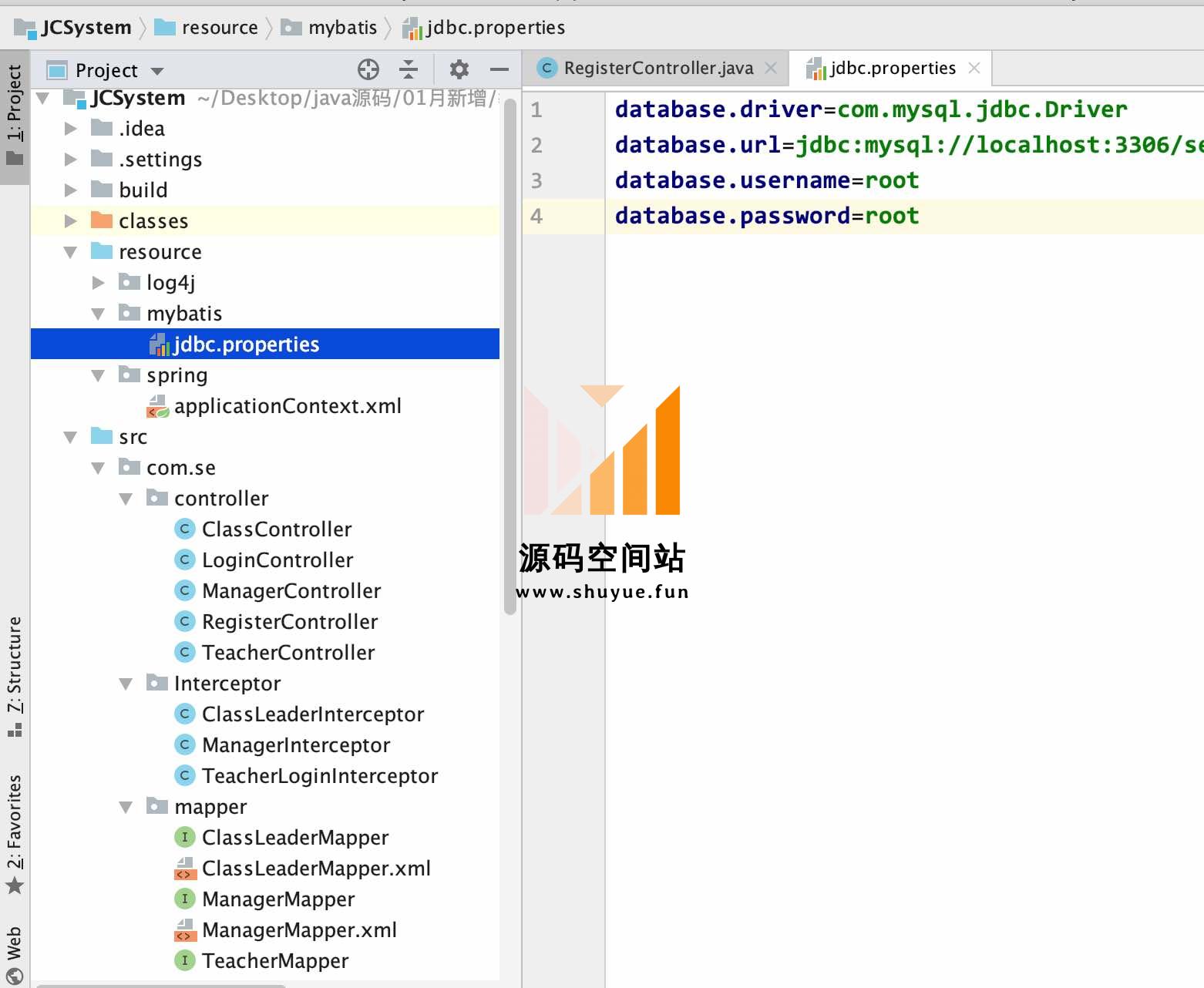This screenshot has width=1204, height=988.
Task: Expand the .settings folder arrow
Action: [x=71, y=160]
